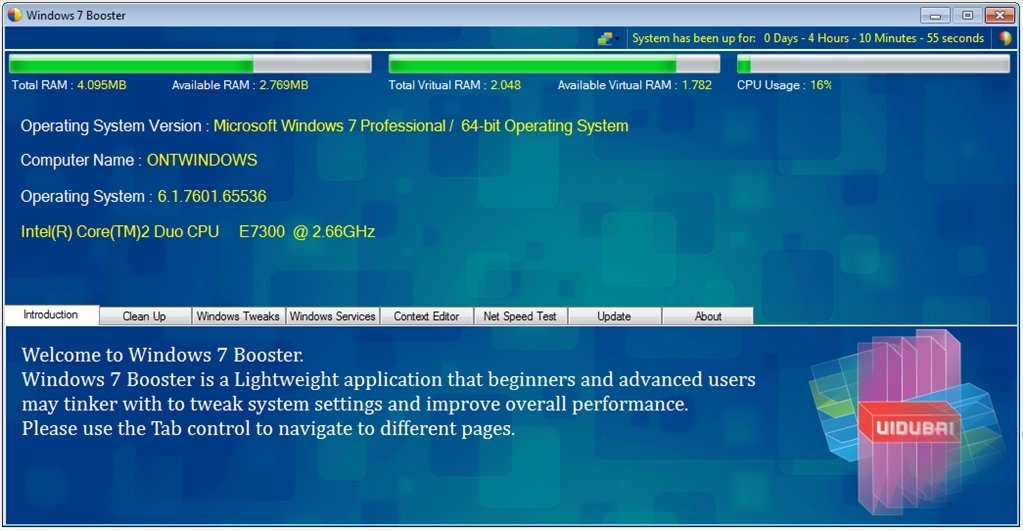
Task: Switch to the Net Speed Test tab
Action: (520, 317)
